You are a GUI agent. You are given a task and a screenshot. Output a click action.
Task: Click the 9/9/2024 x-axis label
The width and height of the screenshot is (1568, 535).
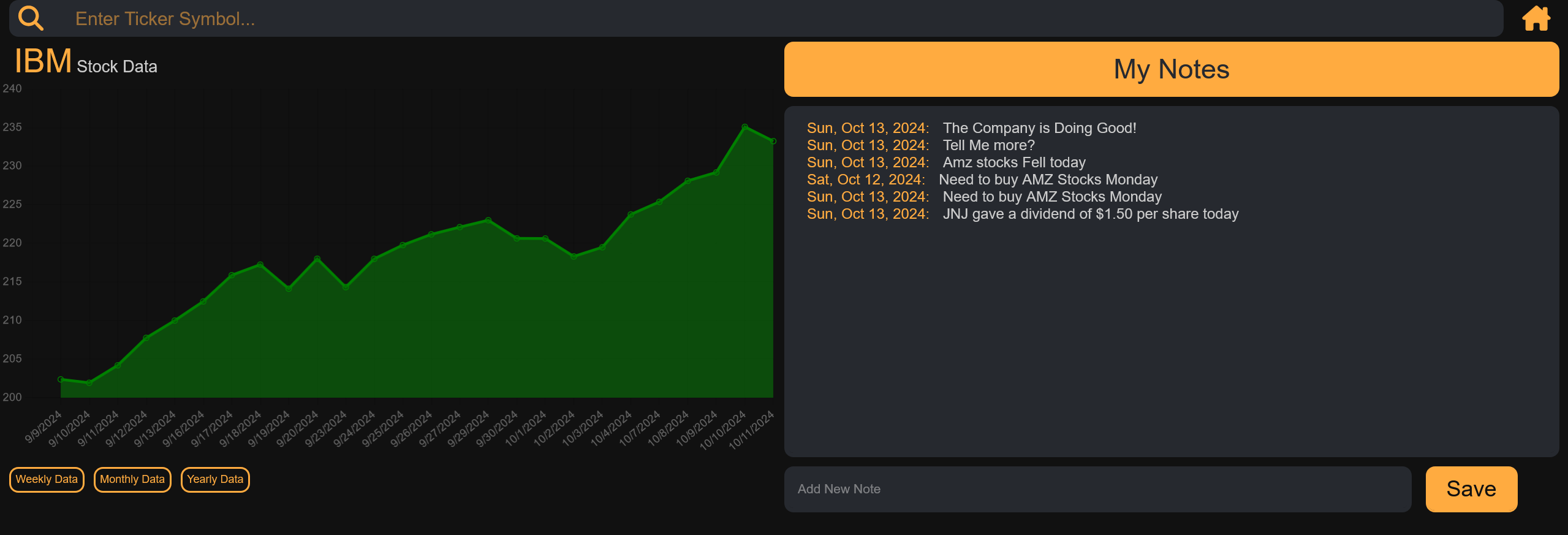[x=44, y=427]
